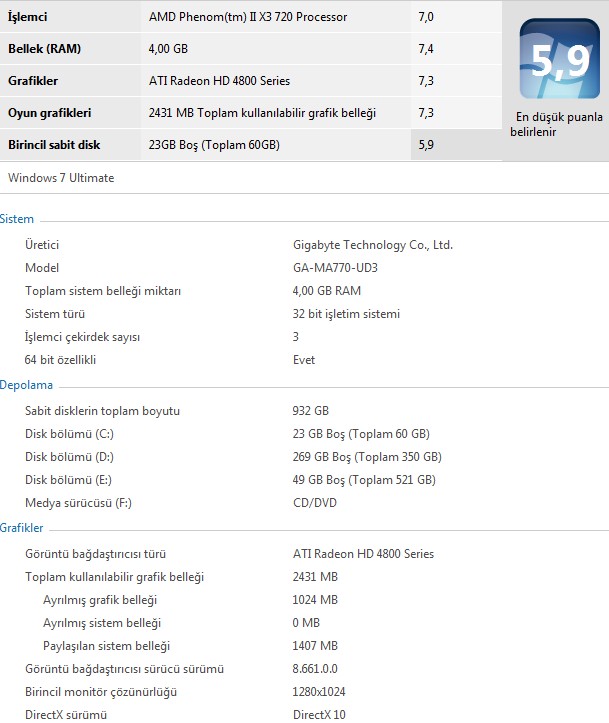Image resolution: width=609 pixels, height=723 pixels.
Task: Click the highlighted disk score 5,9
Action: coord(426,145)
